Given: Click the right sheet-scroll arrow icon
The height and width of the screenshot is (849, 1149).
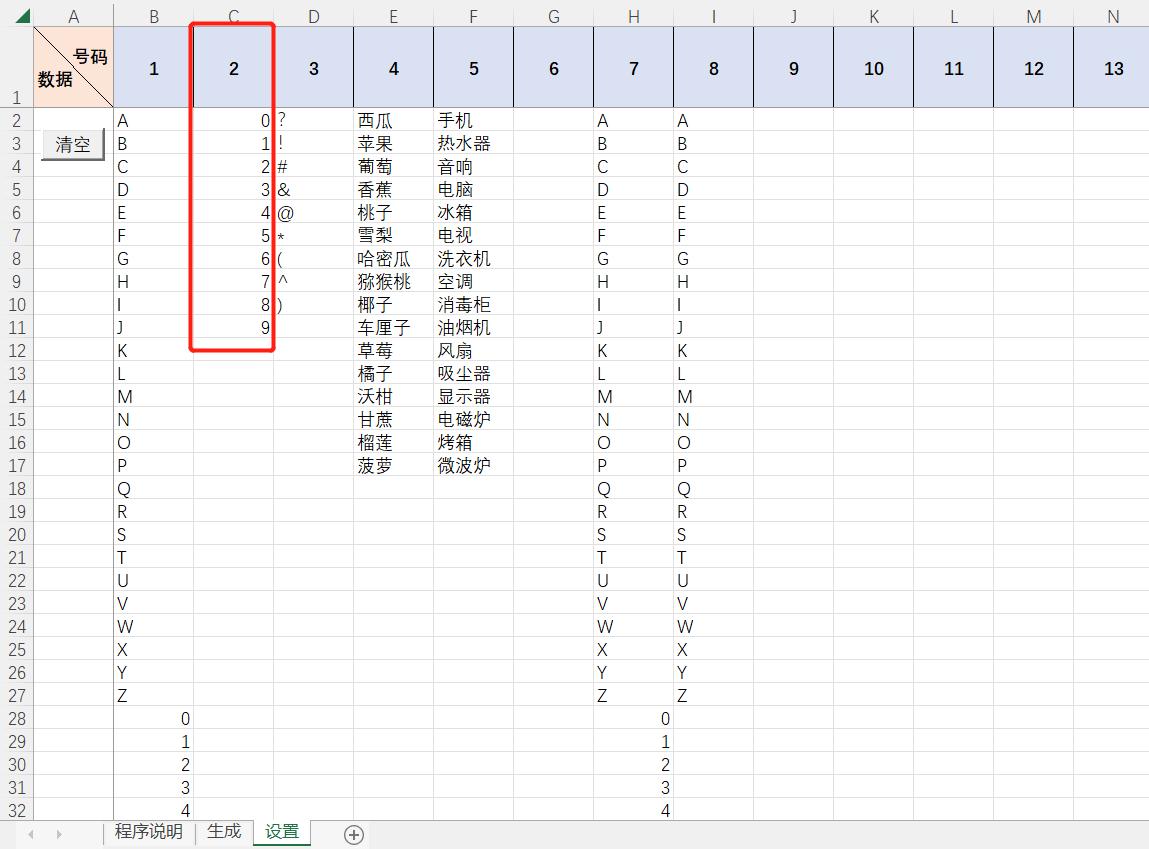Looking at the screenshot, I should pos(59,833).
